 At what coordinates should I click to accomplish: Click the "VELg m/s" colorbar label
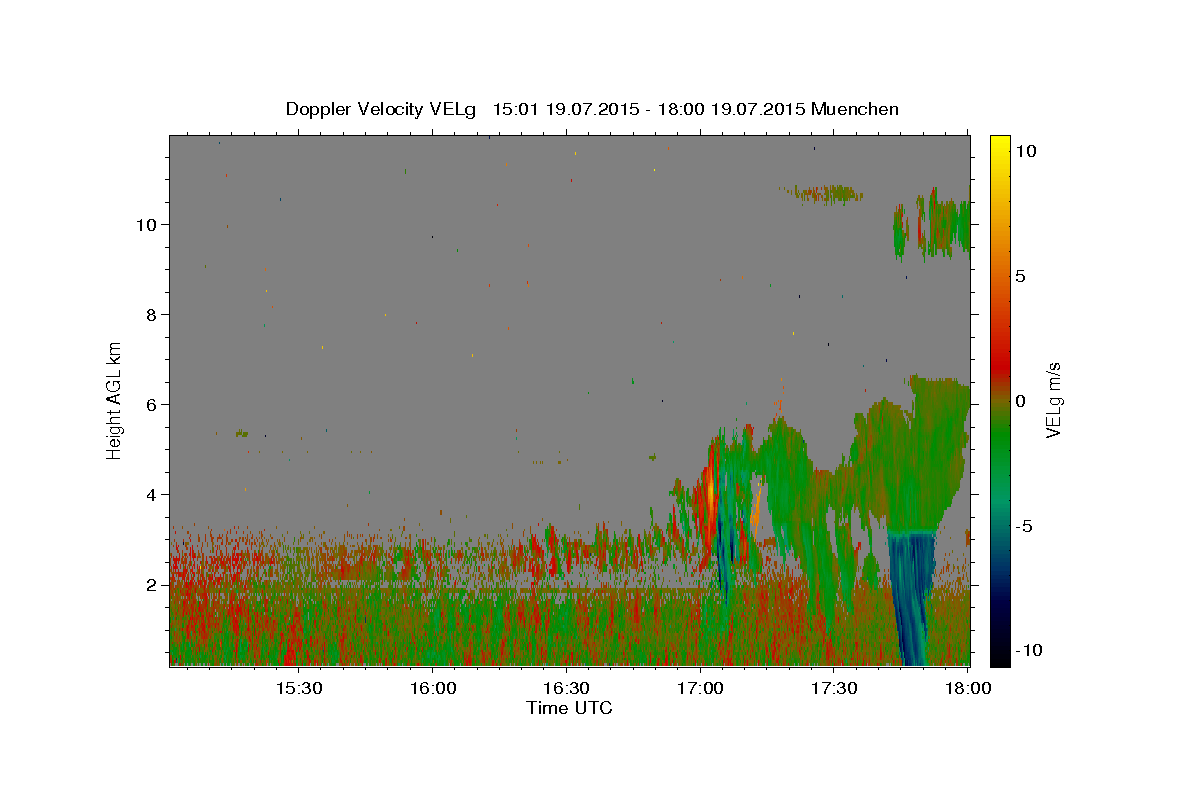tap(1053, 401)
